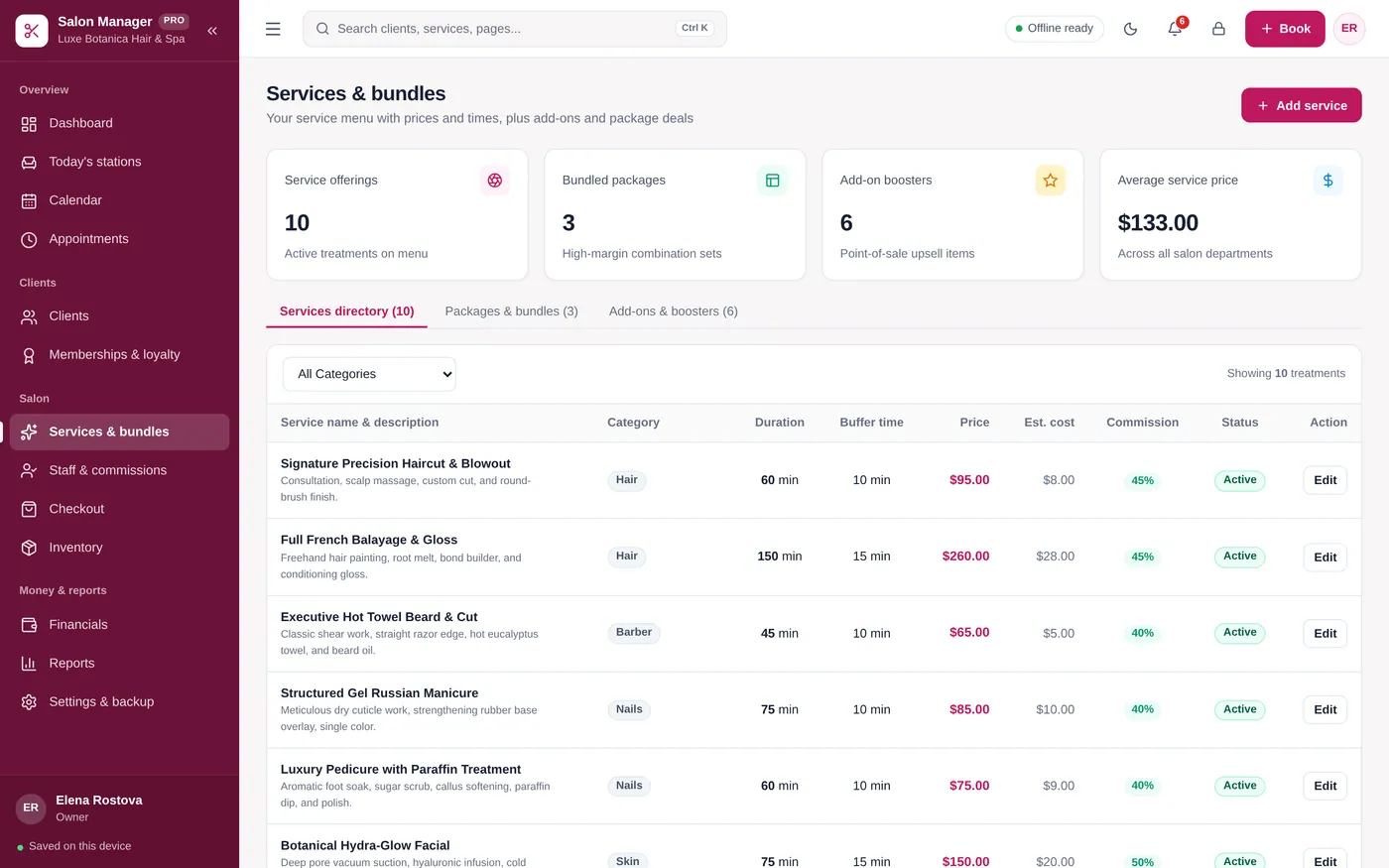The width and height of the screenshot is (1389, 868).
Task: Click Commission column header
Action: point(1142,423)
